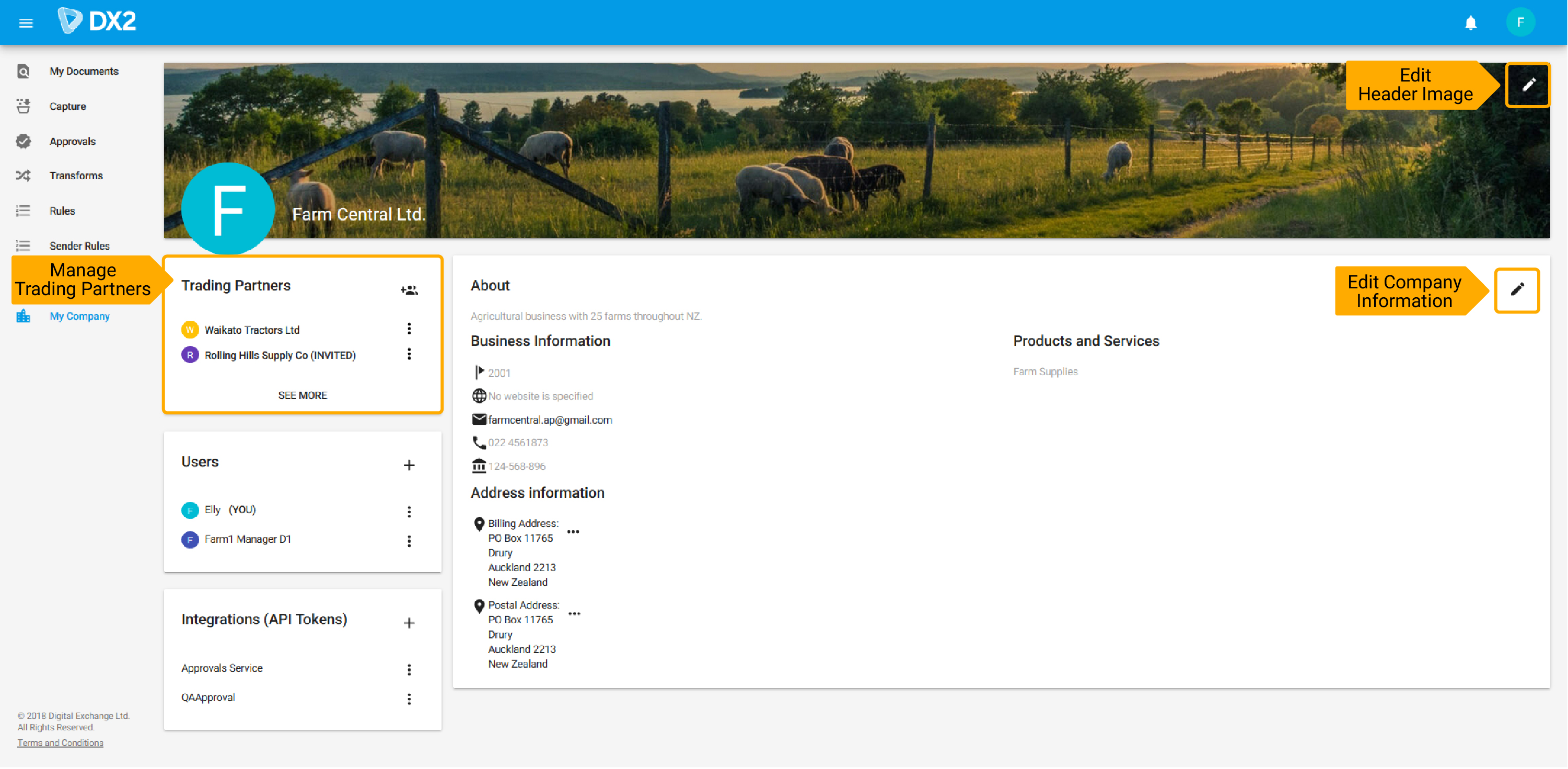The image size is (1568, 769).
Task: Select the Rules sidebar icon
Action: point(23,211)
